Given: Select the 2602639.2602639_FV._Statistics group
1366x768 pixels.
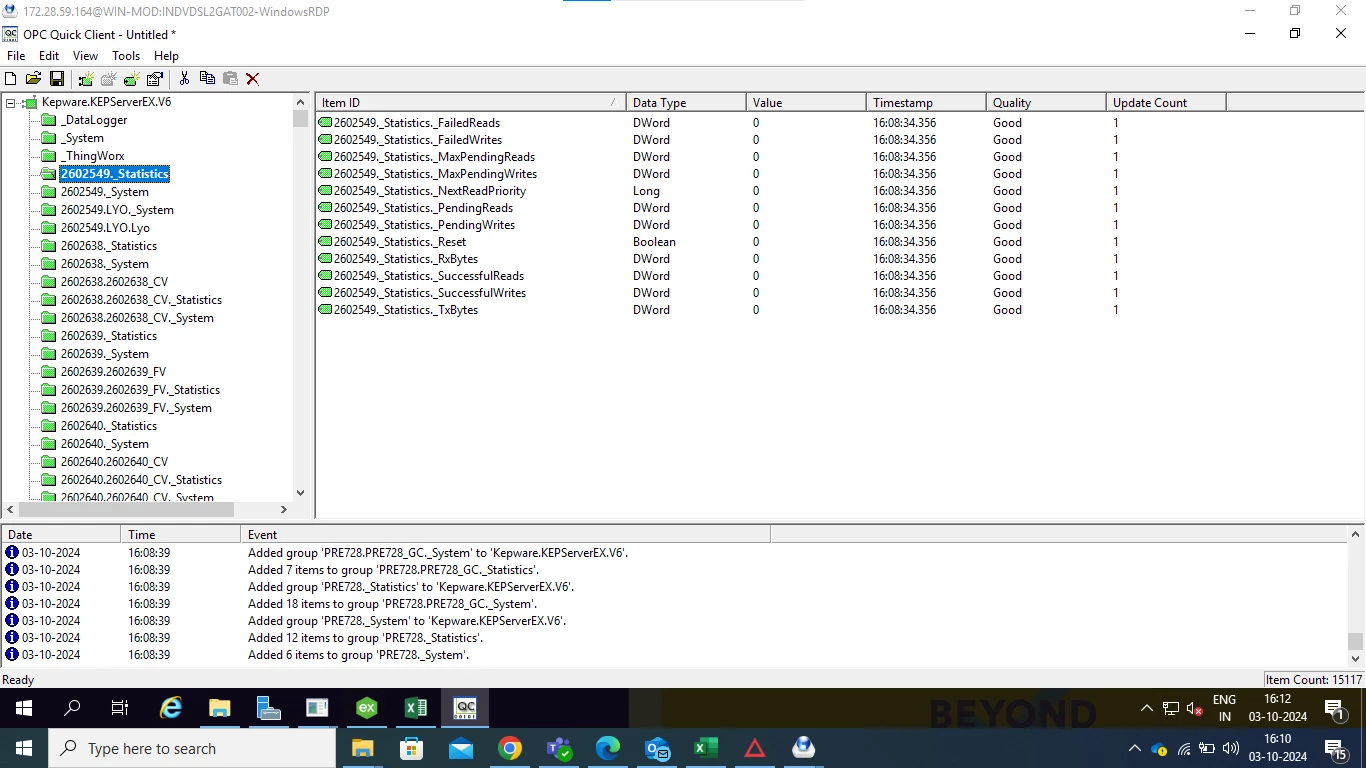Looking at the screenshot, I should (x=140, y=390).
